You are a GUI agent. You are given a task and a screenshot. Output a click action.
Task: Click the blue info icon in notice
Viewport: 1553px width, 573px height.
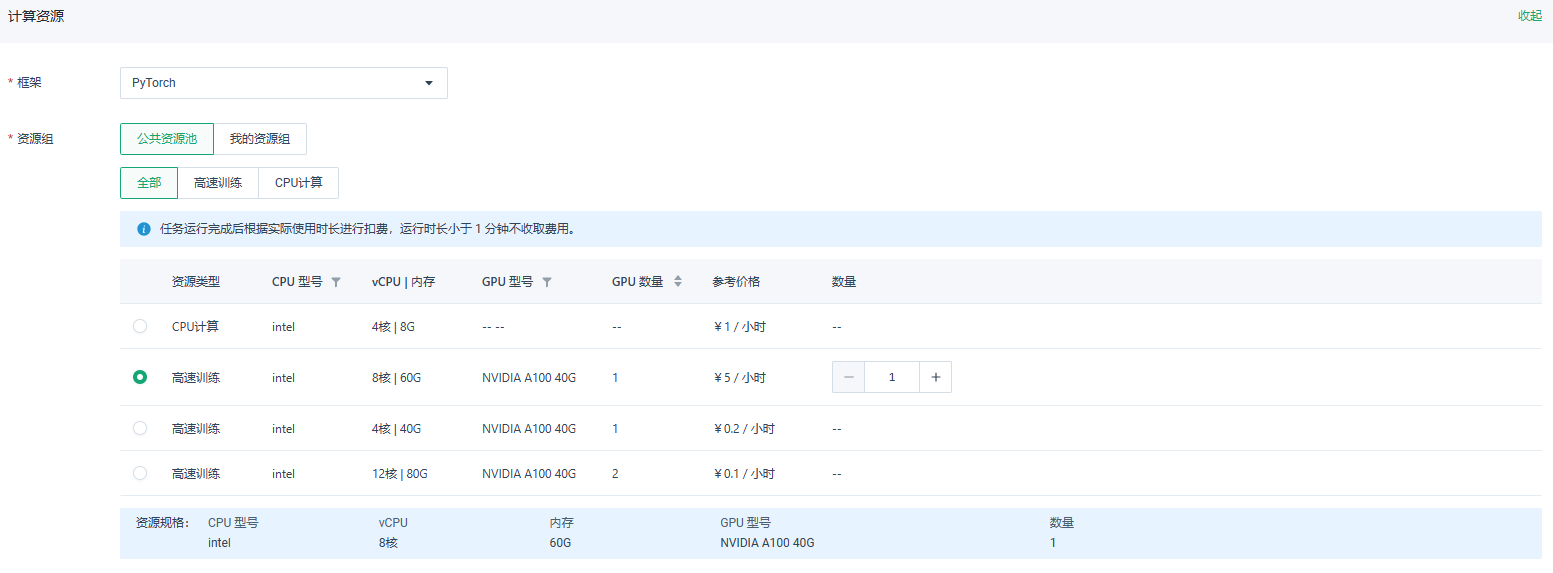click(x=143, y=229)
